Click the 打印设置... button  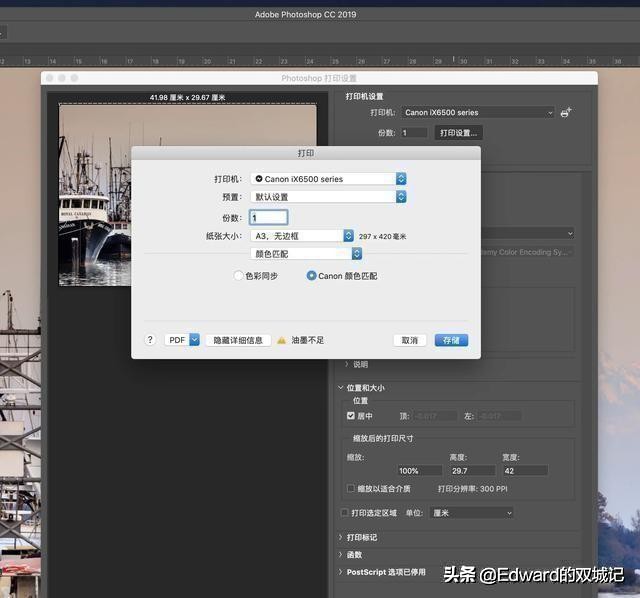[x=458, y=132]
